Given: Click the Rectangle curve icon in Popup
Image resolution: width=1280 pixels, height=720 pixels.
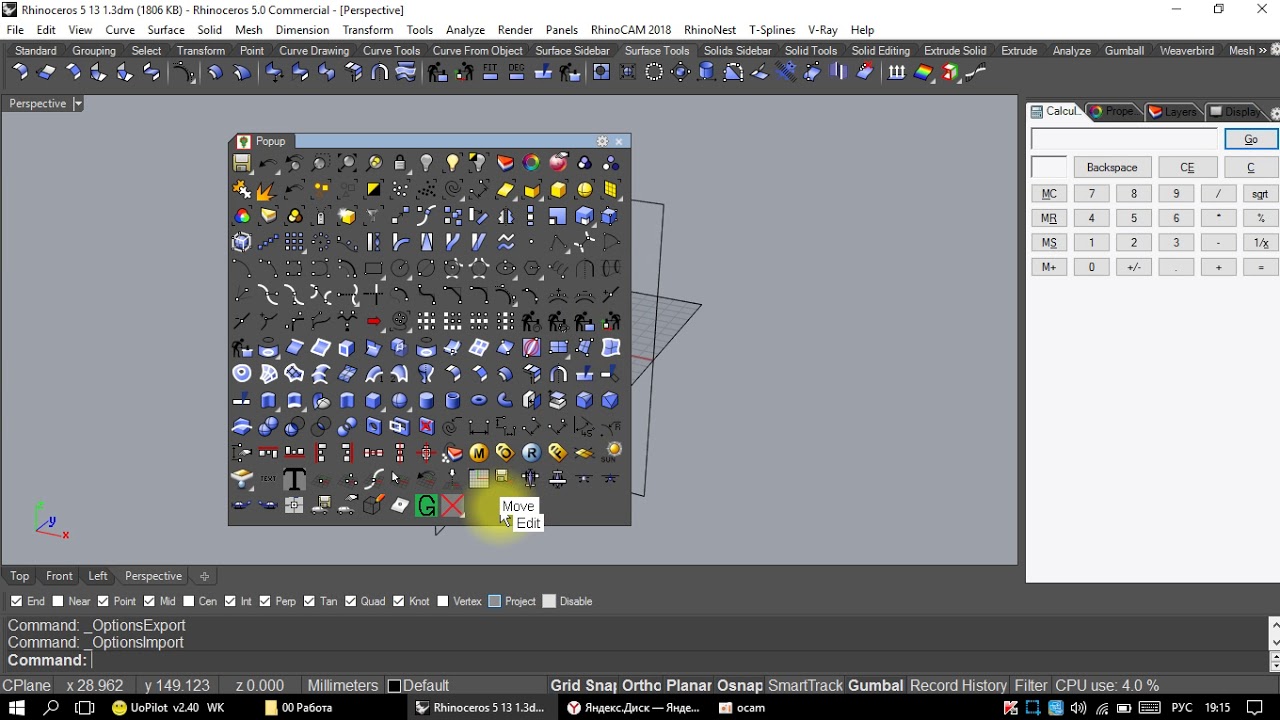Looking at the screenshot, I should point(373,268).
